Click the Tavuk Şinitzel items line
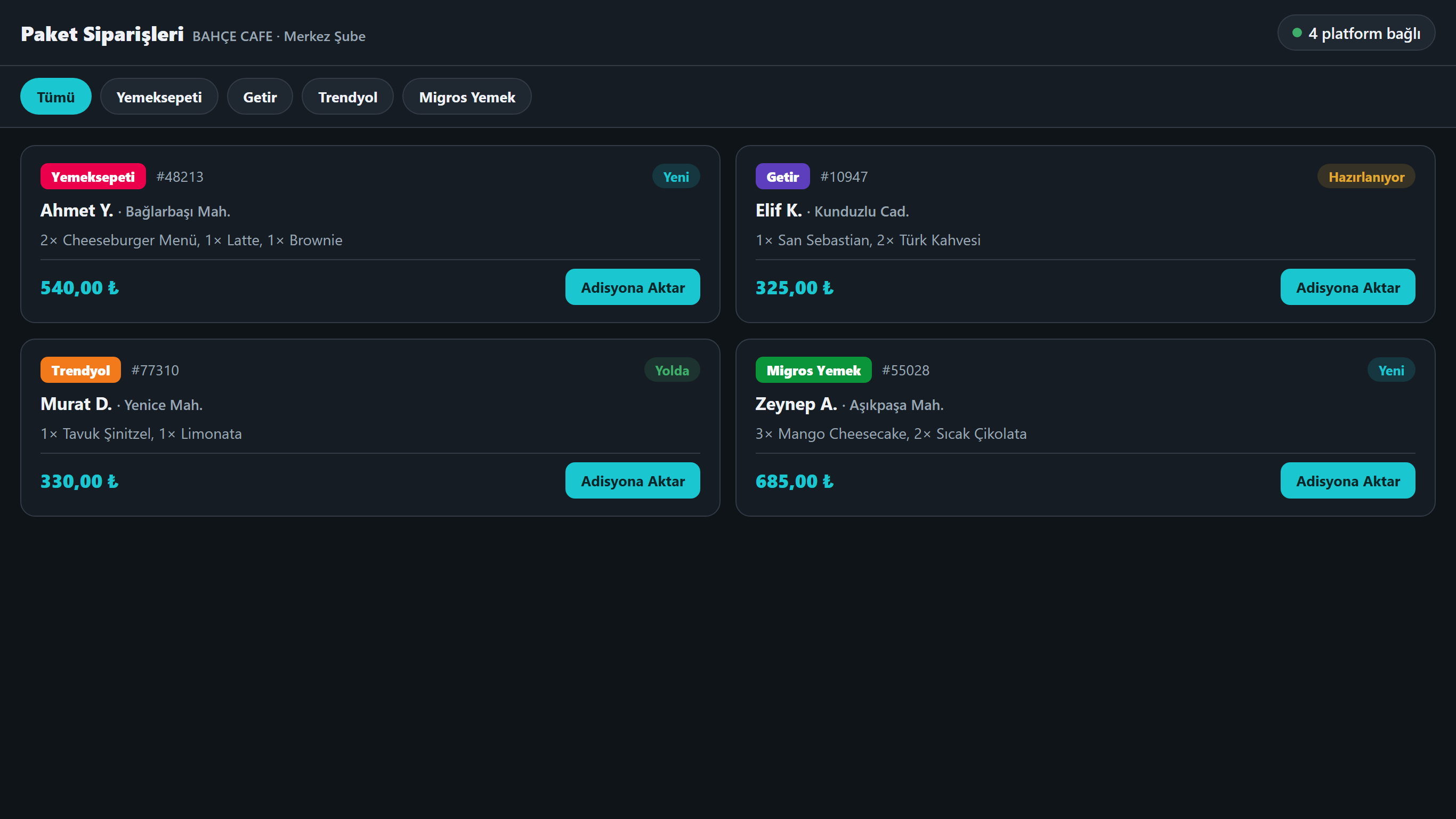 coord(141,433)
